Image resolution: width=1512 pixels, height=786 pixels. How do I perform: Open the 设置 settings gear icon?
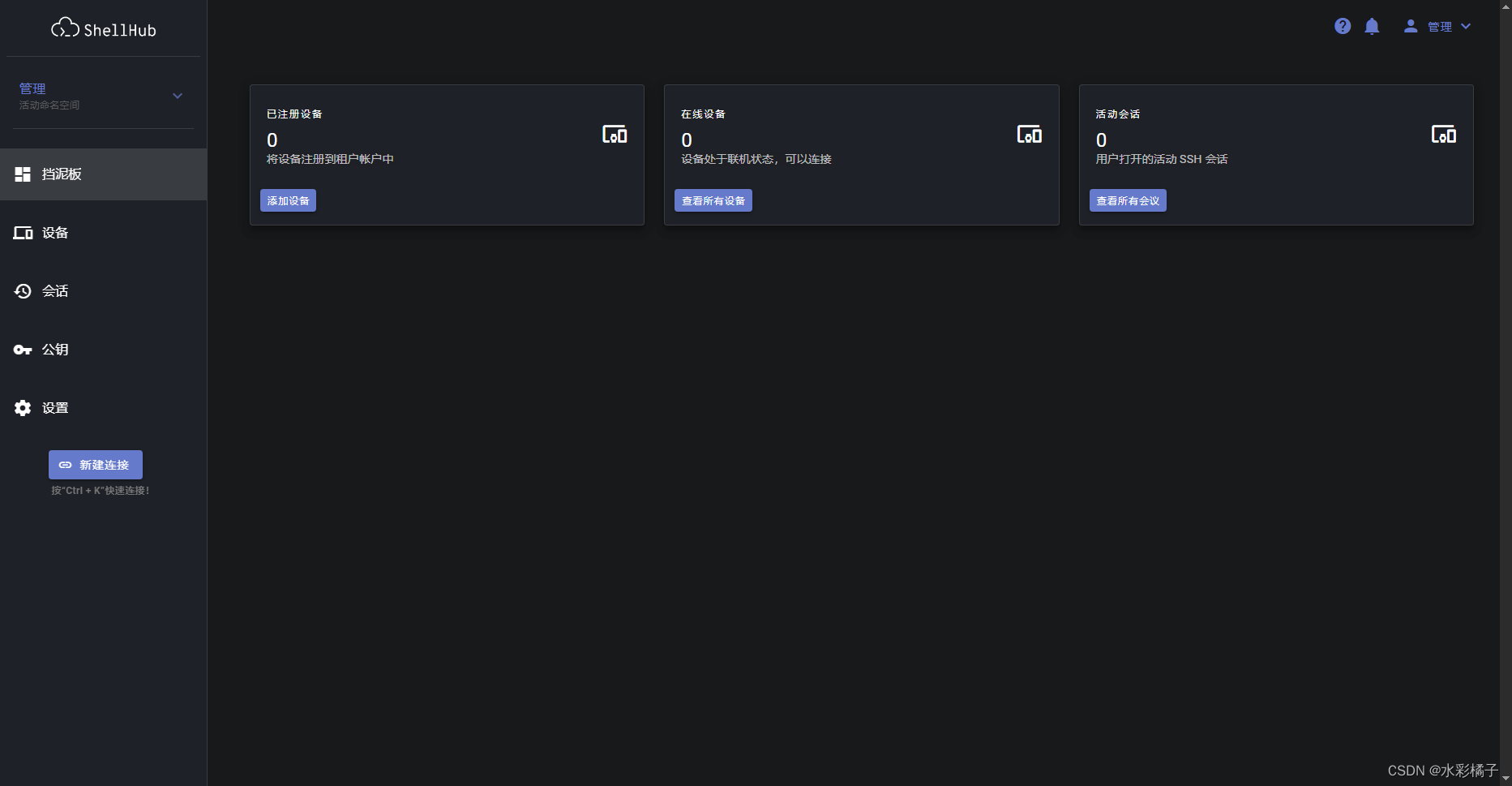pyautogui.click(x=22, y=407)
